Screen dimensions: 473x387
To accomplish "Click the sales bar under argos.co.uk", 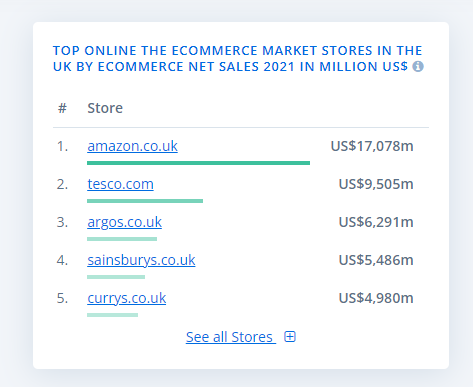I will point(122,239).
